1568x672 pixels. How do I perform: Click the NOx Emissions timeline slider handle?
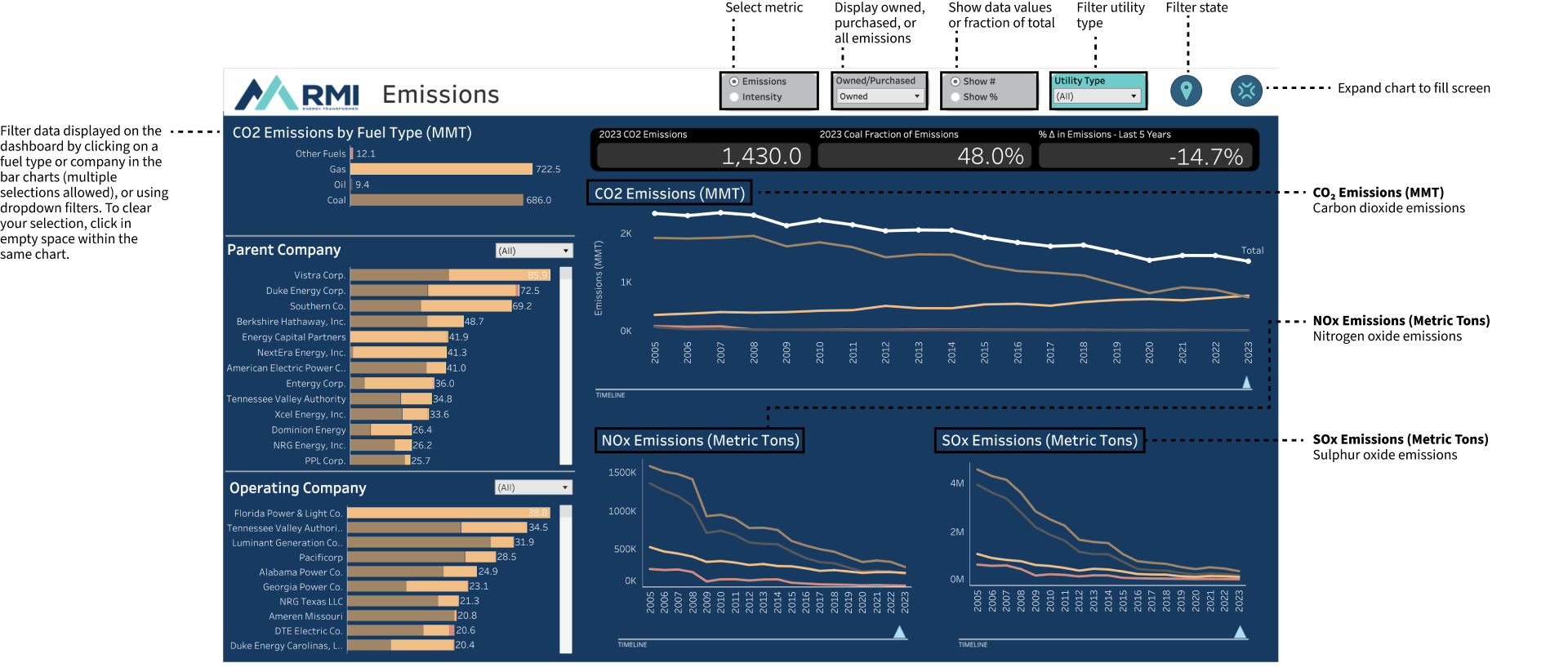point(899,633)
